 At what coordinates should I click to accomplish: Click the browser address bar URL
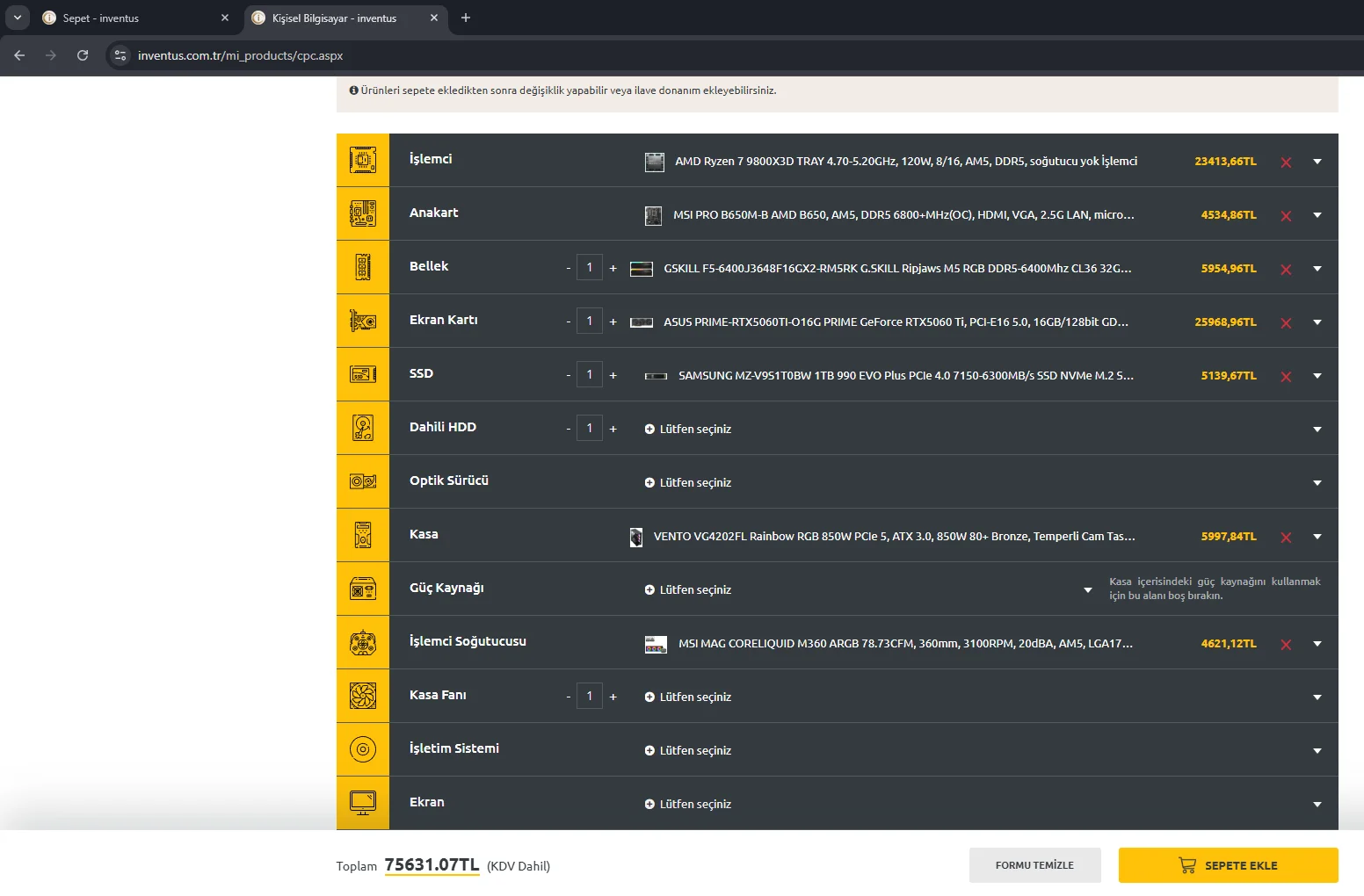[240, 55]
